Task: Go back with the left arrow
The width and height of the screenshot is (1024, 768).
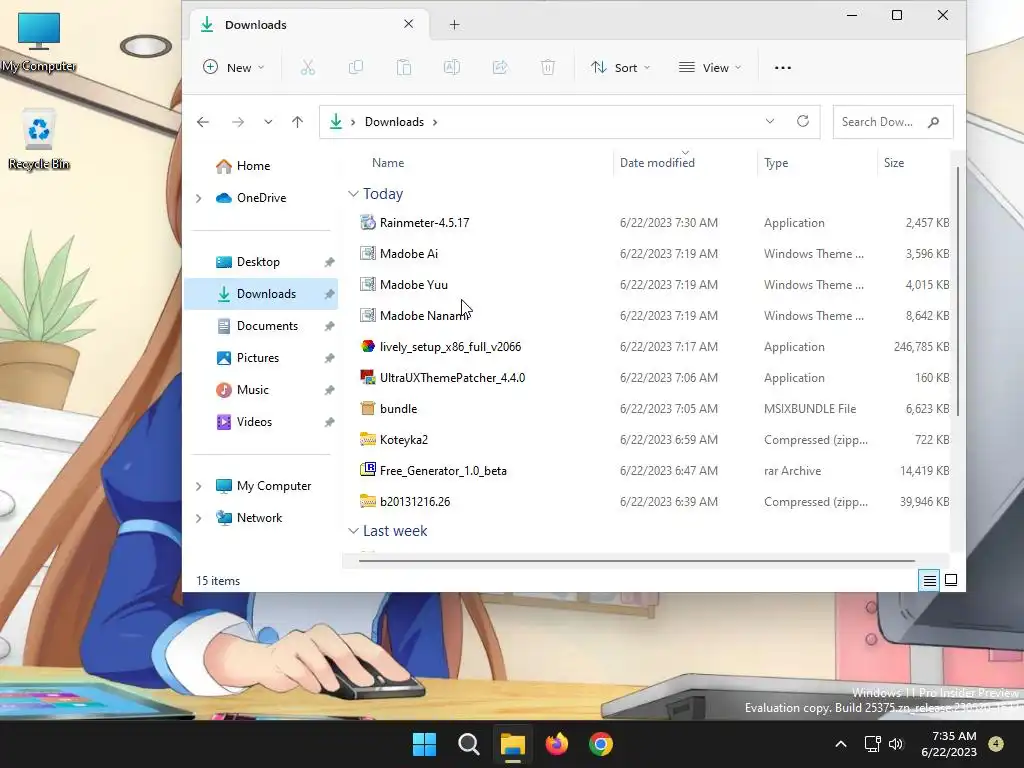Action: pyautogui.click(x=203, y=122)
